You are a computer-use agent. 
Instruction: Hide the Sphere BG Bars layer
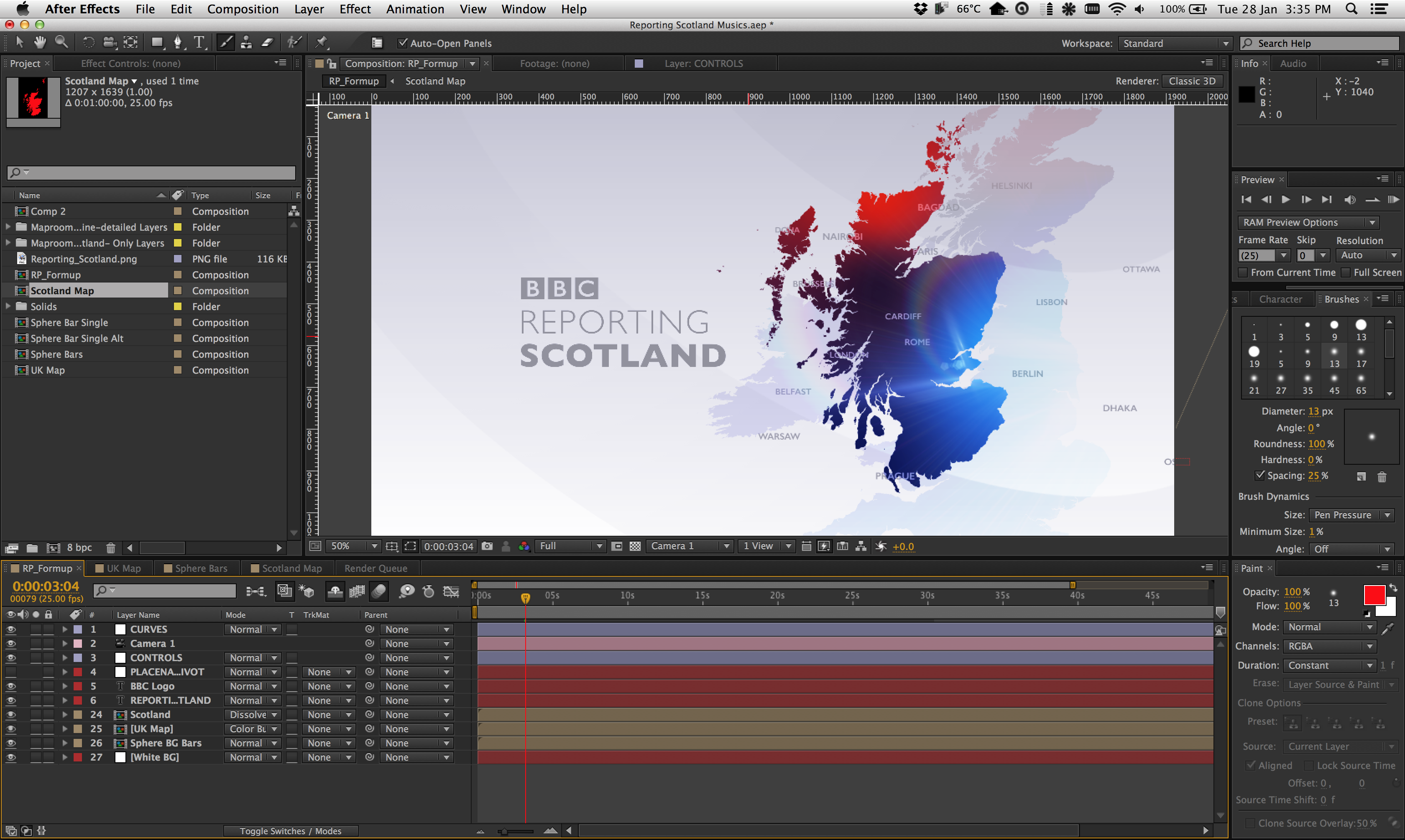(x=11, y=743)
